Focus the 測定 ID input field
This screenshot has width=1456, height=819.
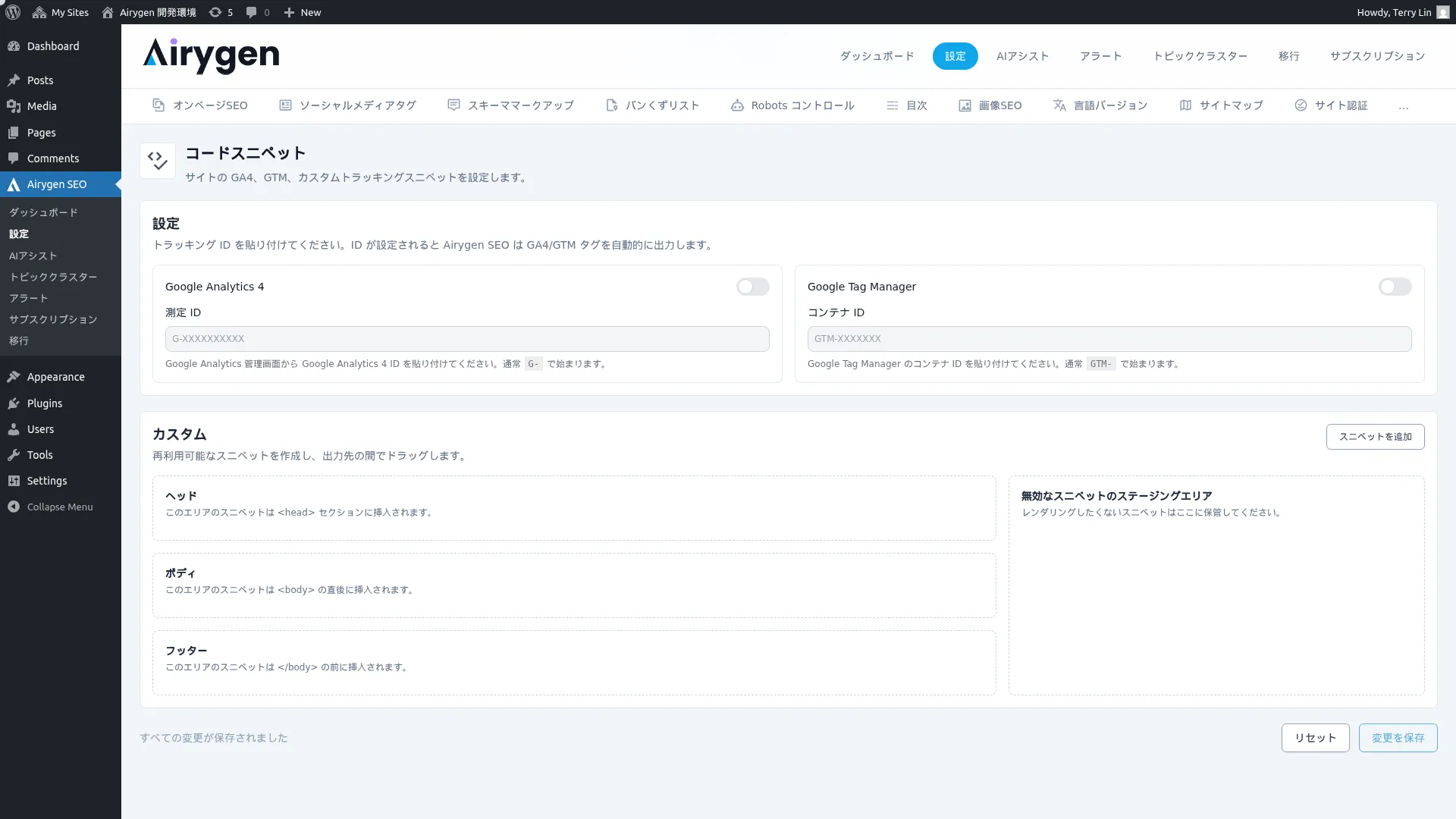(467, 339)
